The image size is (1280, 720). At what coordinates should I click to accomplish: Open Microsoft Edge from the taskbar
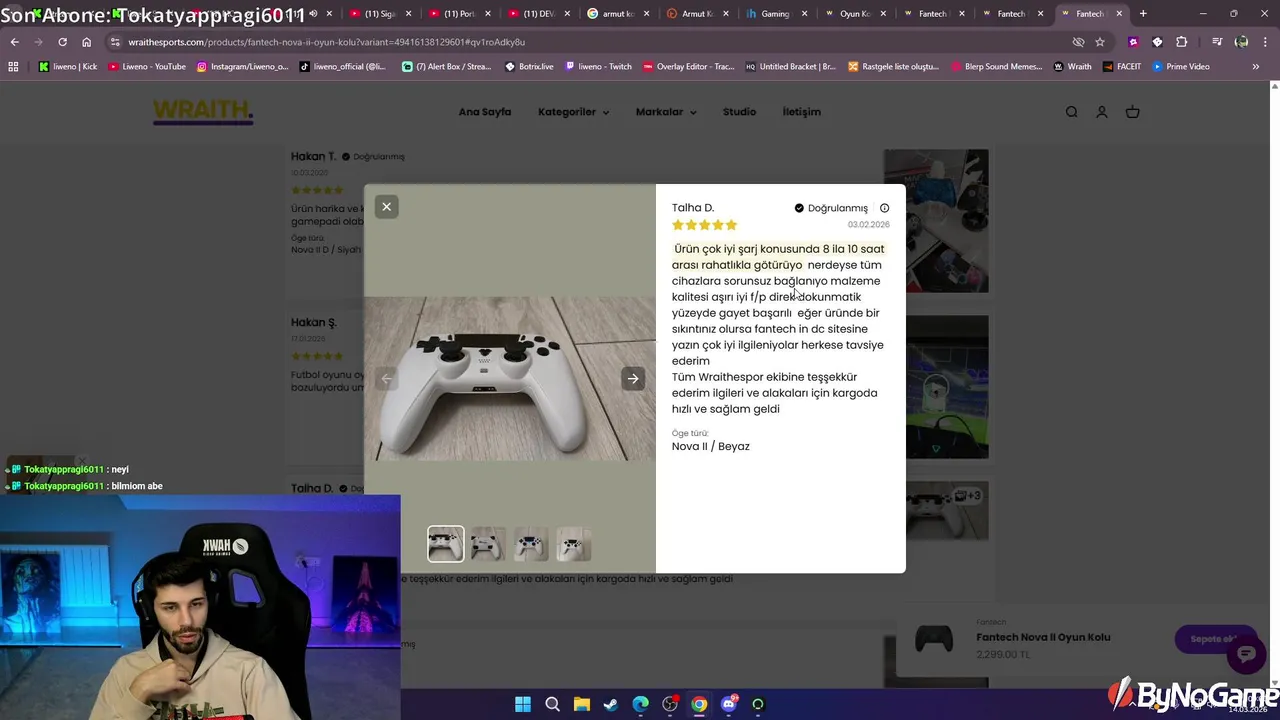640,704
